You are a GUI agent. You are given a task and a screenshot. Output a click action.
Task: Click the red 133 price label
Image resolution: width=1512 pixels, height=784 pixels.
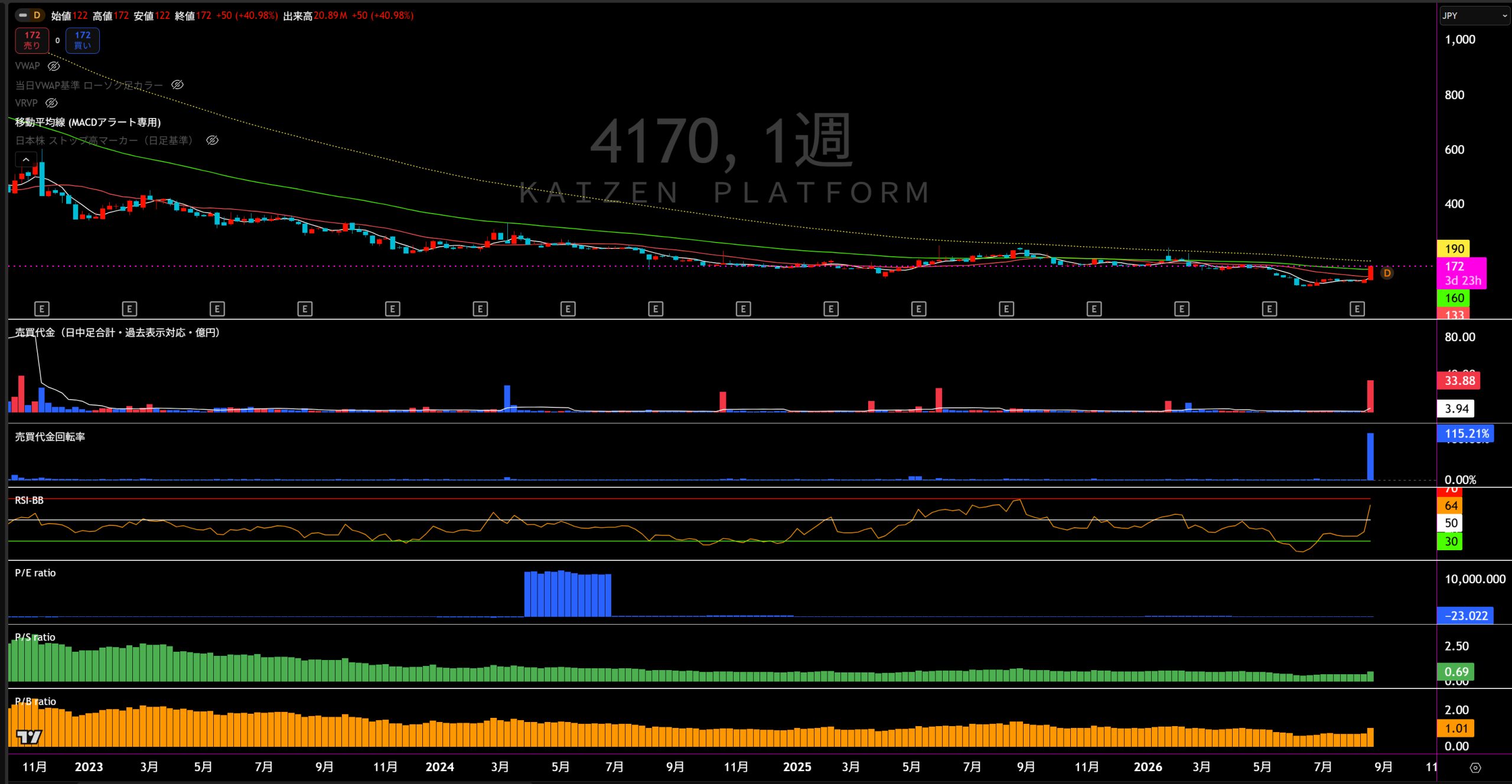(x=1454, y=314)
